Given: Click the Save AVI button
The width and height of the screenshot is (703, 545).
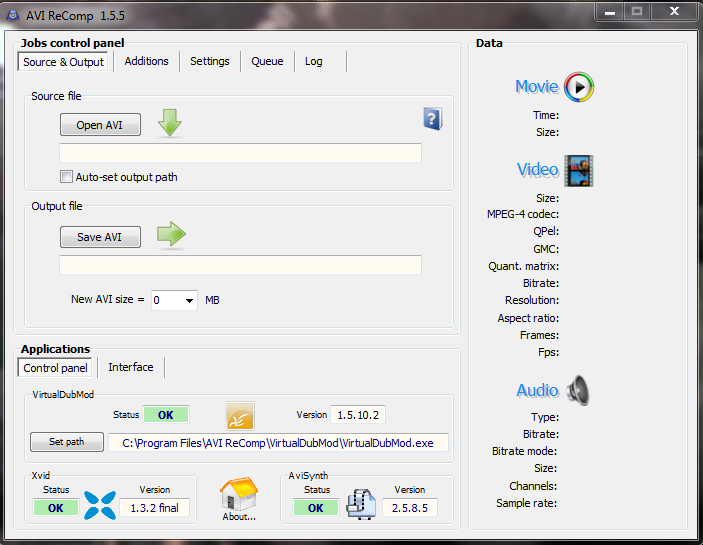Looking at the screenshot, I should pyautogui.click(x=100, y=237).
